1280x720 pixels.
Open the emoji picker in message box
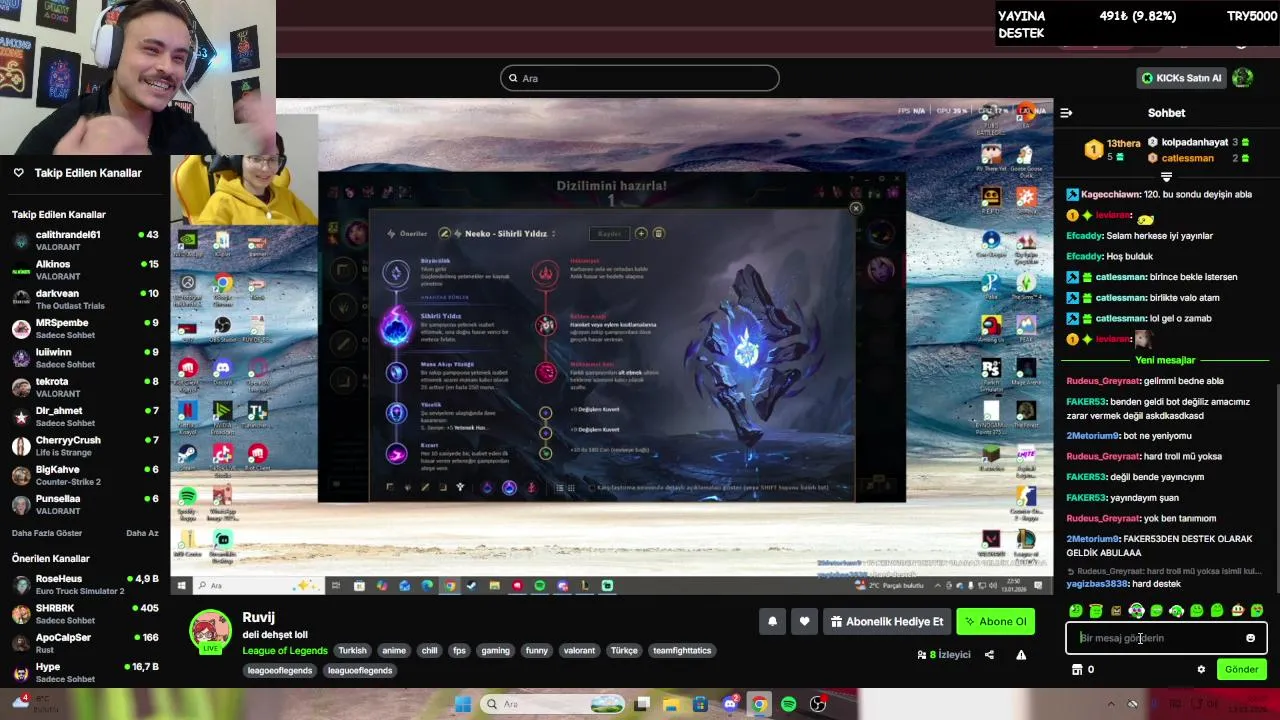1250,638
